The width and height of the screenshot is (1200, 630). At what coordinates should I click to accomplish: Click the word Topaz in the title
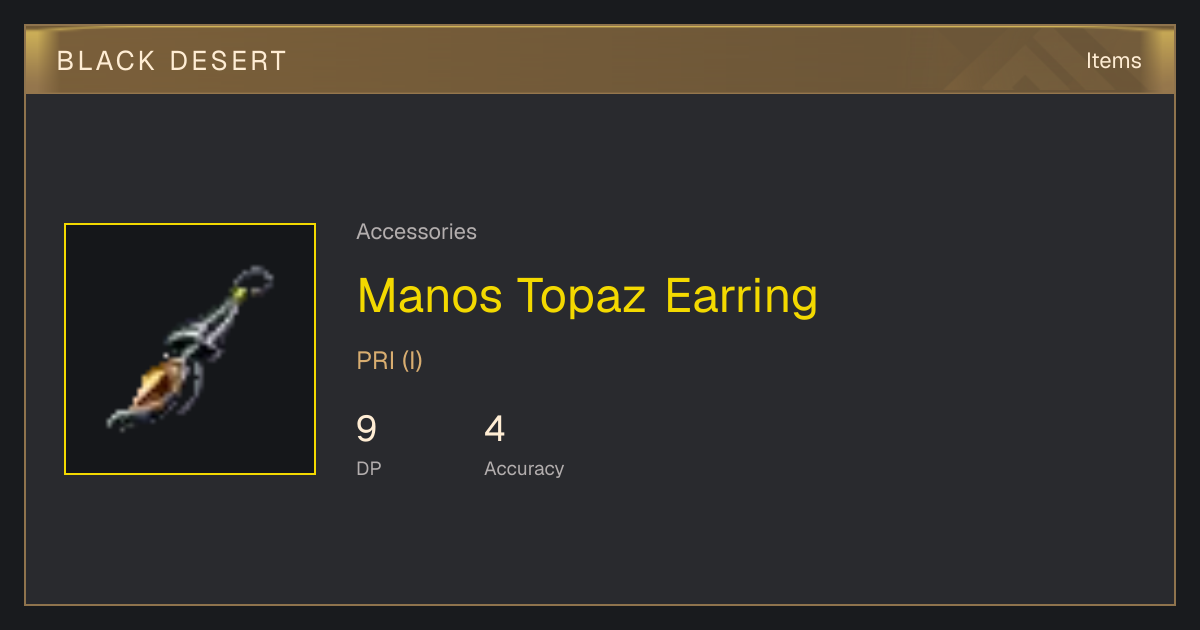(x=581, y=297)
